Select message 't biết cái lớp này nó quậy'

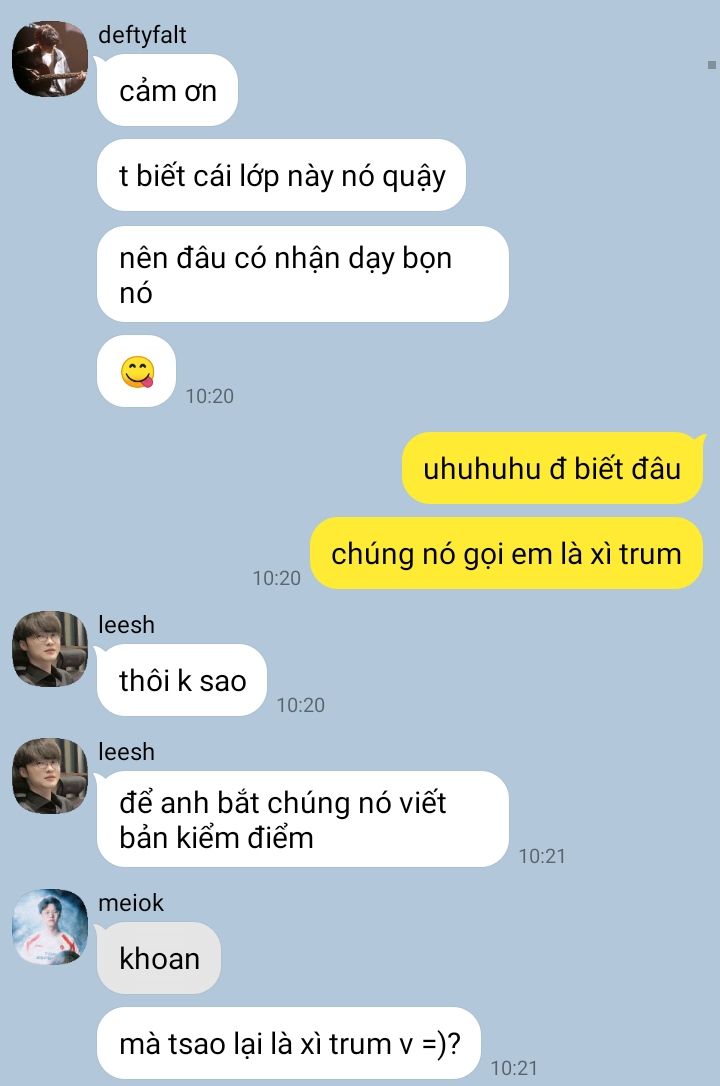pyautogui.click(x=281, y=175)
